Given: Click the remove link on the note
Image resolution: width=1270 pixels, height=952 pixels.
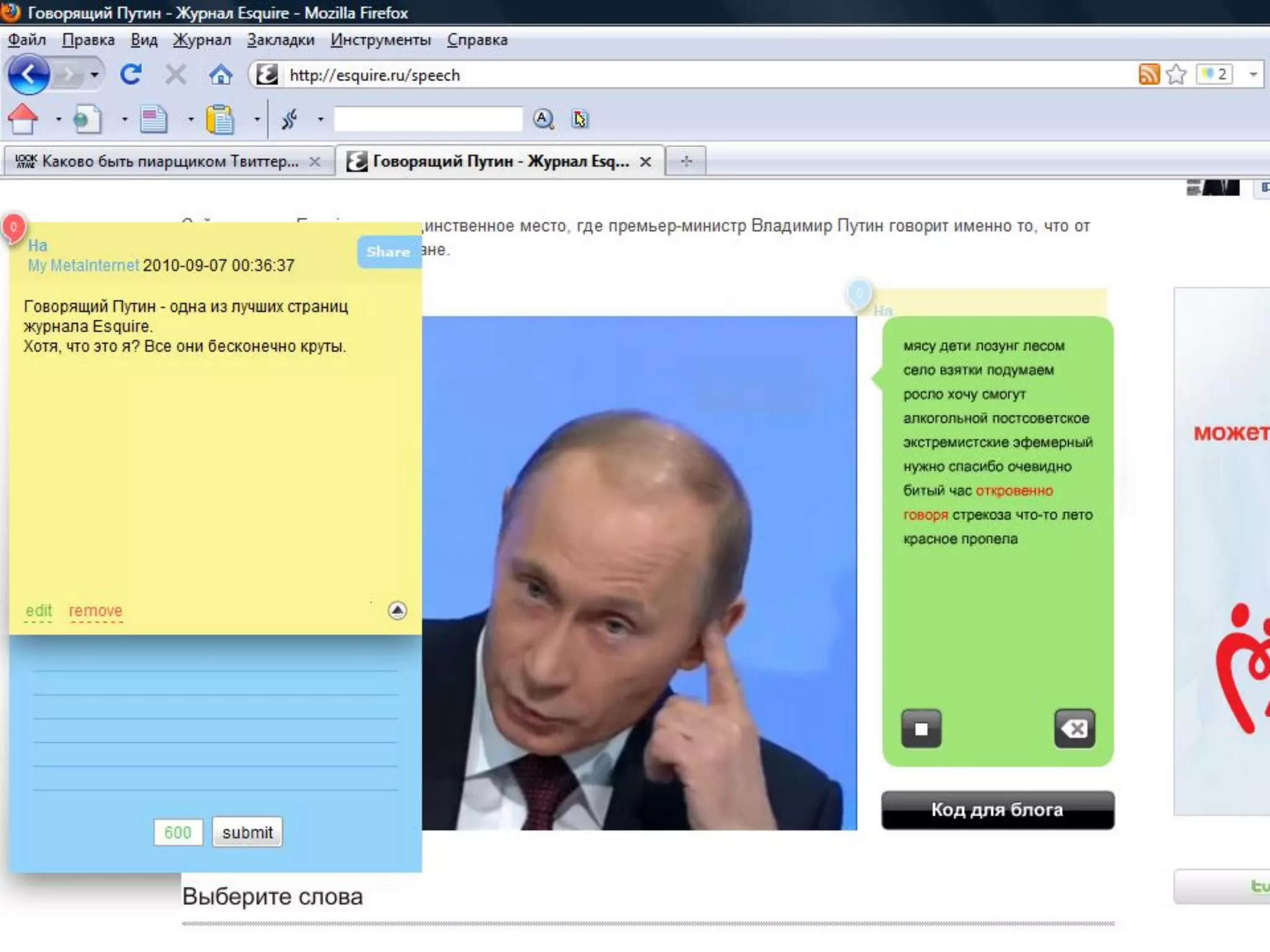Looking at the screenshot, I should [x=95, y=610].
